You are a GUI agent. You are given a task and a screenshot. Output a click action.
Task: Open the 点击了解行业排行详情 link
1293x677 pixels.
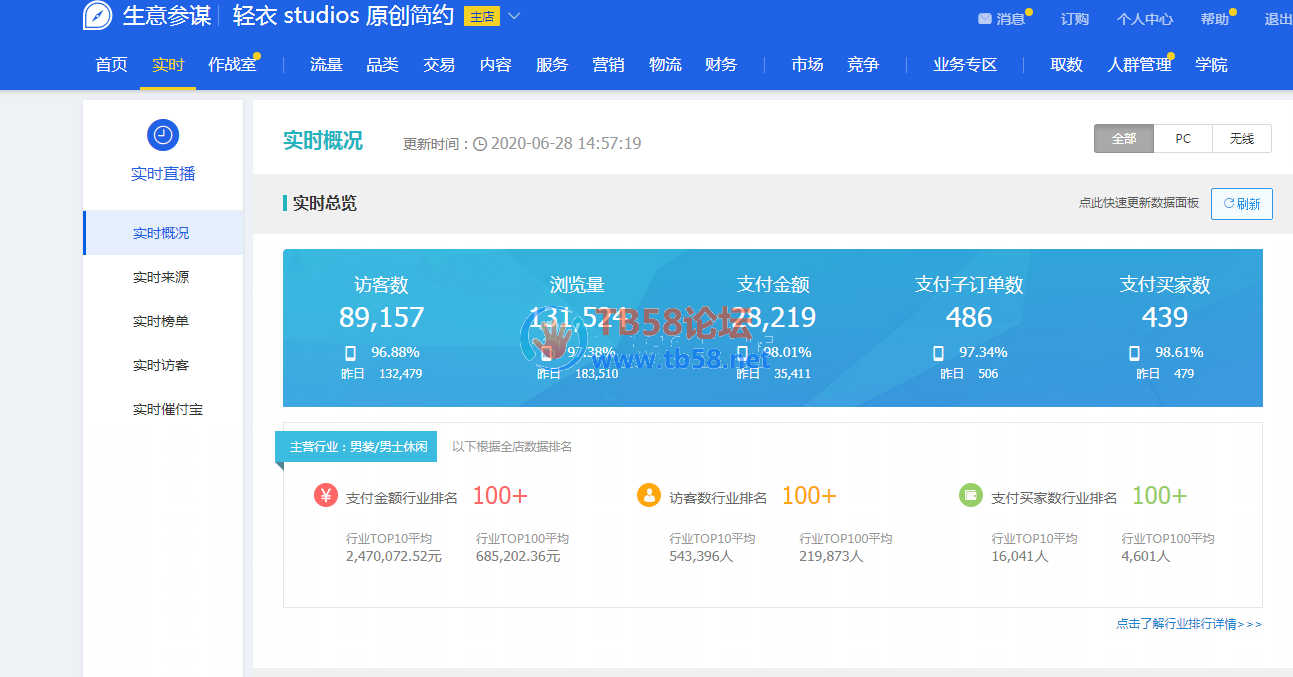coord(1189,624)
